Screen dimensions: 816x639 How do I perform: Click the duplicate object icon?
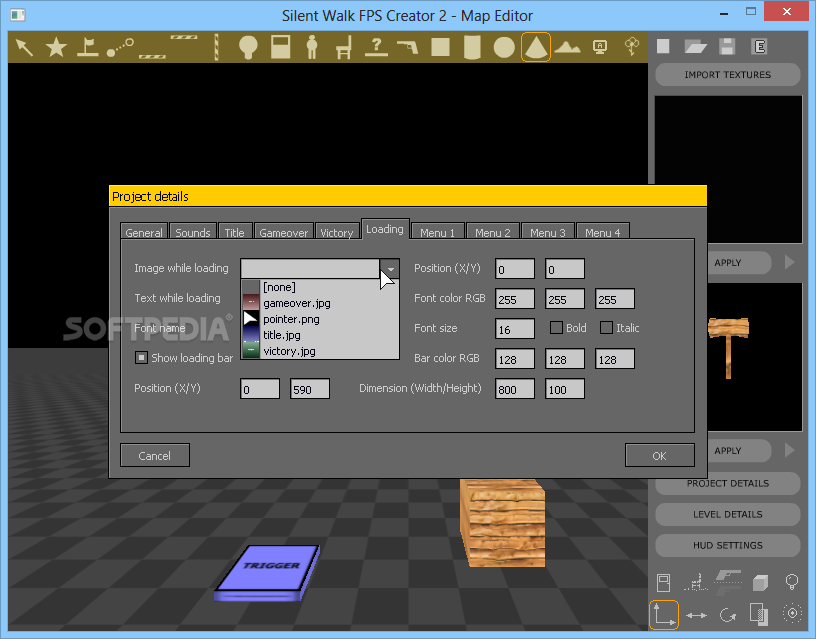759,615
